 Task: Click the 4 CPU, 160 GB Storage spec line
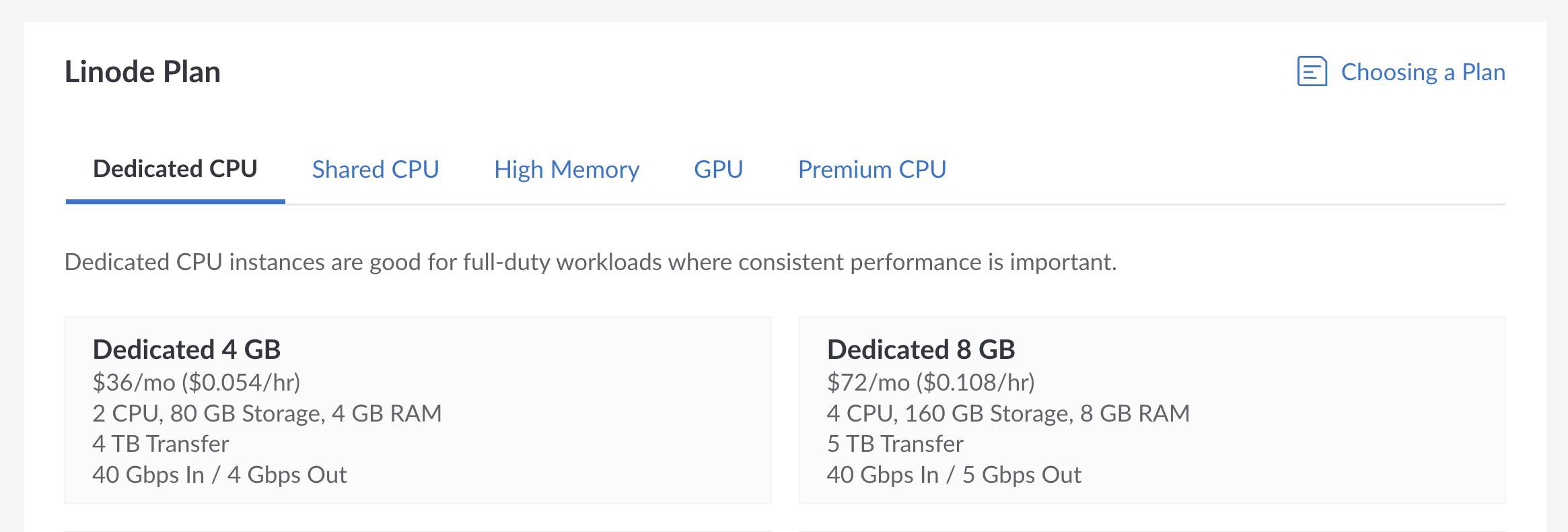coord(1008,413)
